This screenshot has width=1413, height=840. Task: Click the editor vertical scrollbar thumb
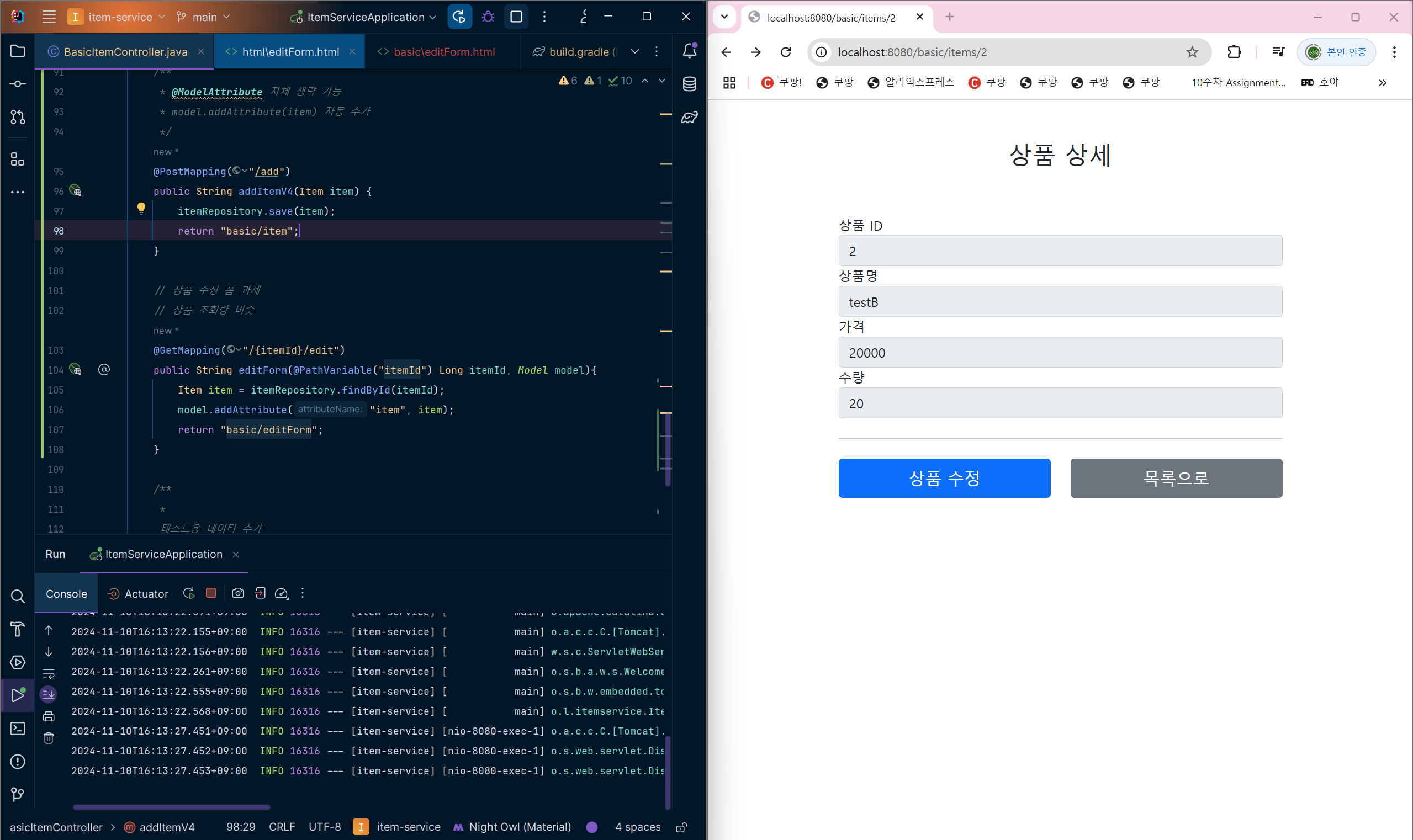(x=668, y=450)
